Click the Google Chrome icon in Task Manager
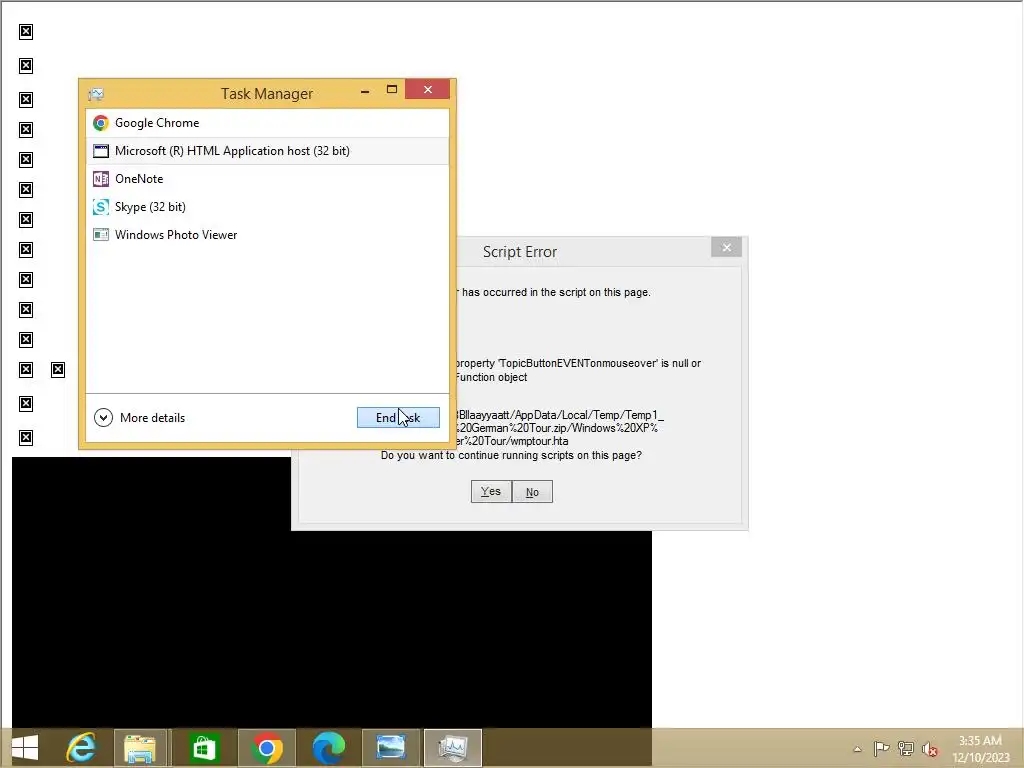The height and width of the screenshot is (768, 1024). tap(101, 123)
